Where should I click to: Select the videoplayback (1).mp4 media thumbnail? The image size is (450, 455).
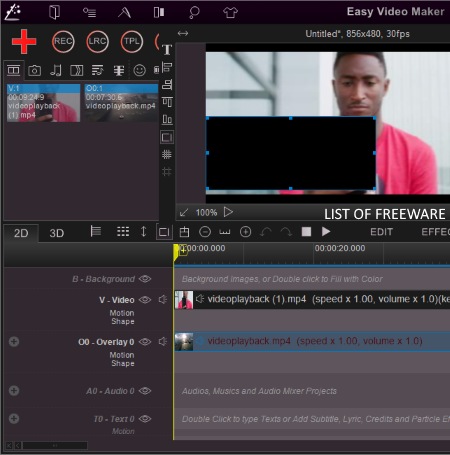pos(43,103)
